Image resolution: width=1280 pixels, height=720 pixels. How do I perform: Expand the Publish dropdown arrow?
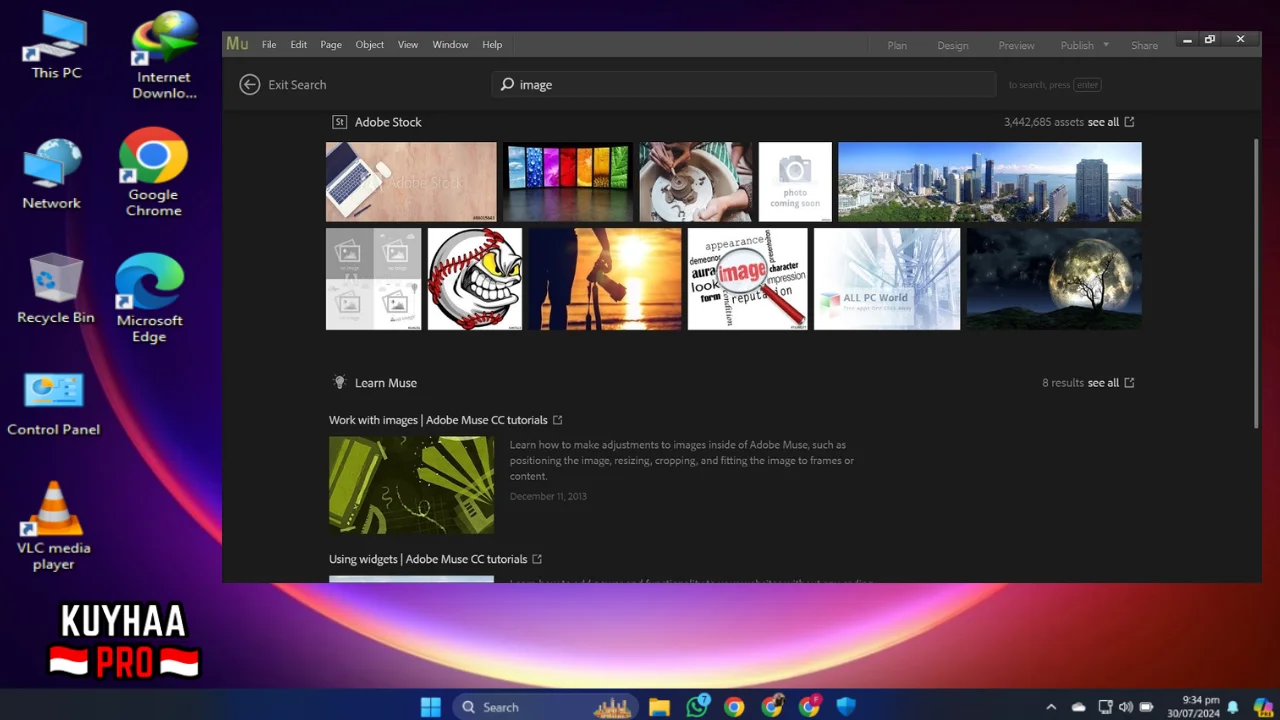(x=1106, y=45)
